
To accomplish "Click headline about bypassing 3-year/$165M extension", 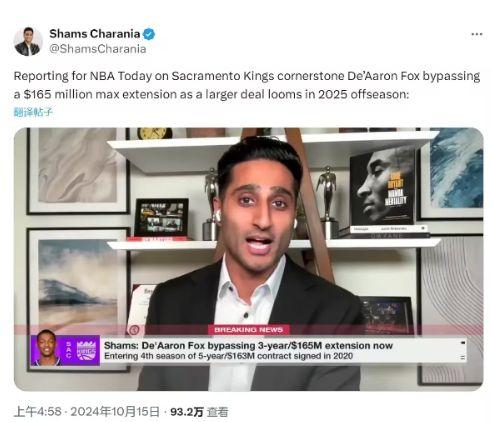I will tap(249, 345).
